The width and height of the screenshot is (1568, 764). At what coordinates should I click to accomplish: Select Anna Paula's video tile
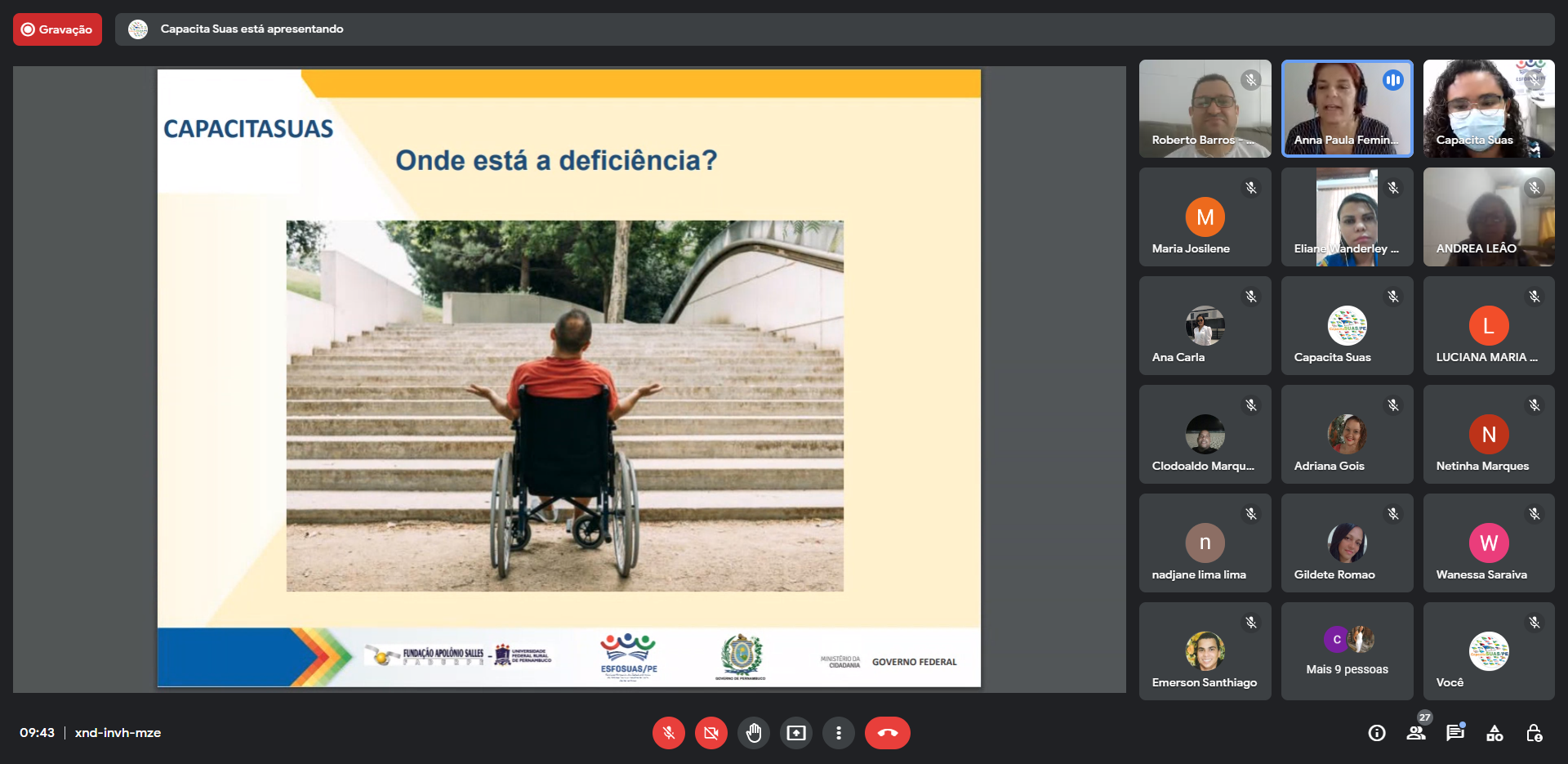pos(1347,108)
